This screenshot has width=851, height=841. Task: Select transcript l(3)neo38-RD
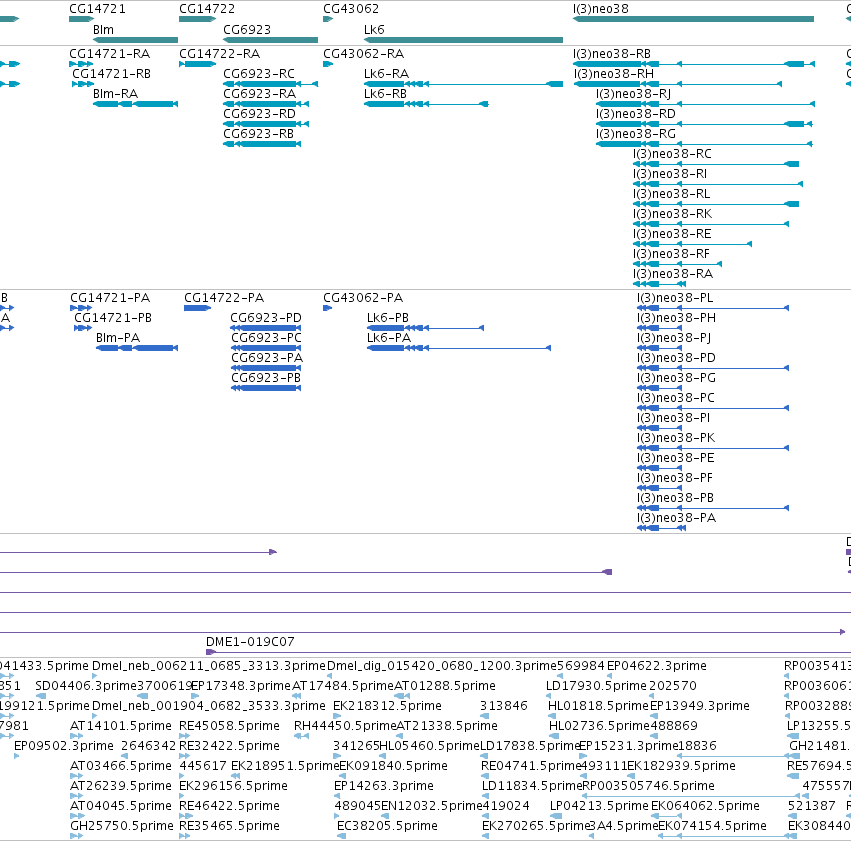click(x=636, y=114)
